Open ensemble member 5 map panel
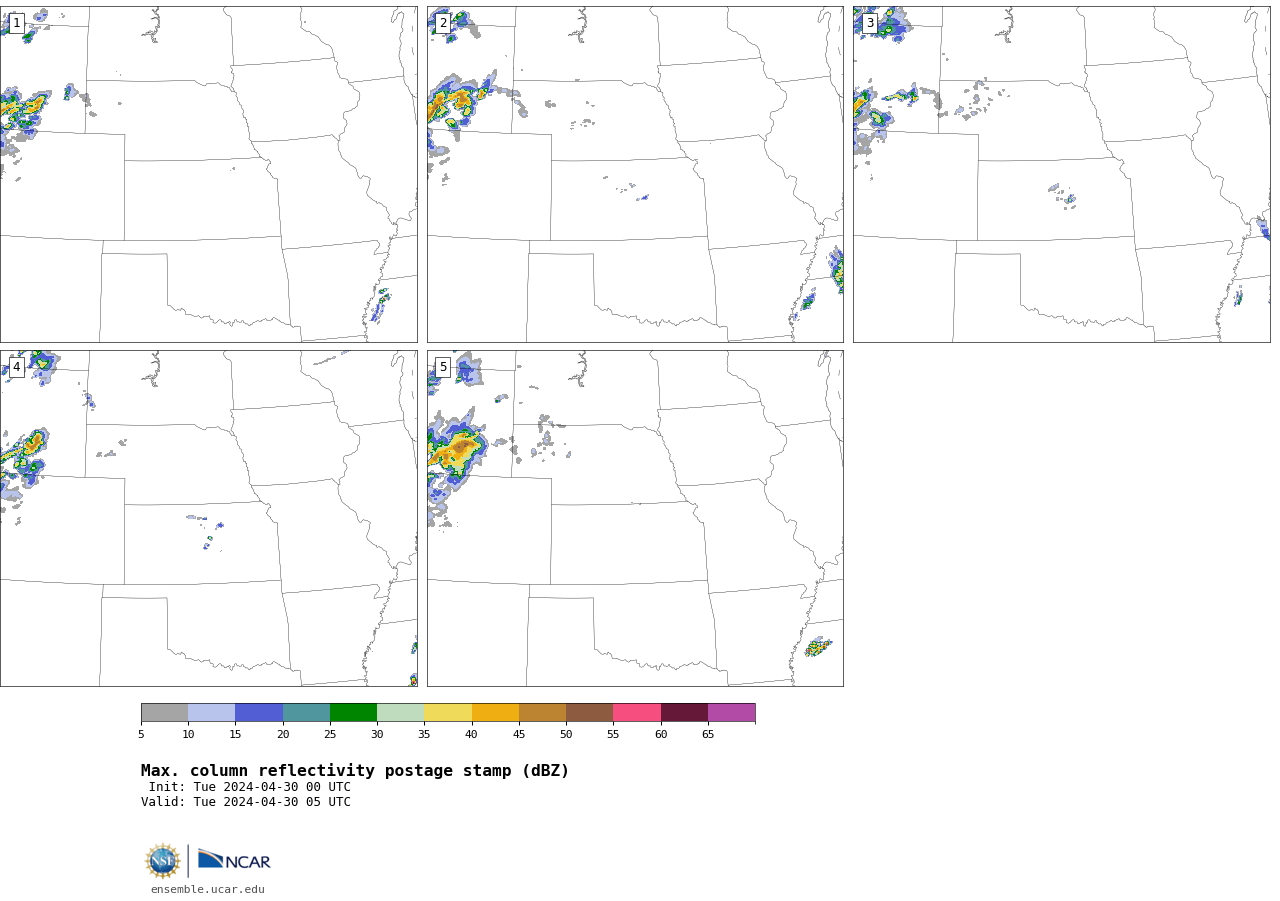1280x901 pixels. pos(635,518)
